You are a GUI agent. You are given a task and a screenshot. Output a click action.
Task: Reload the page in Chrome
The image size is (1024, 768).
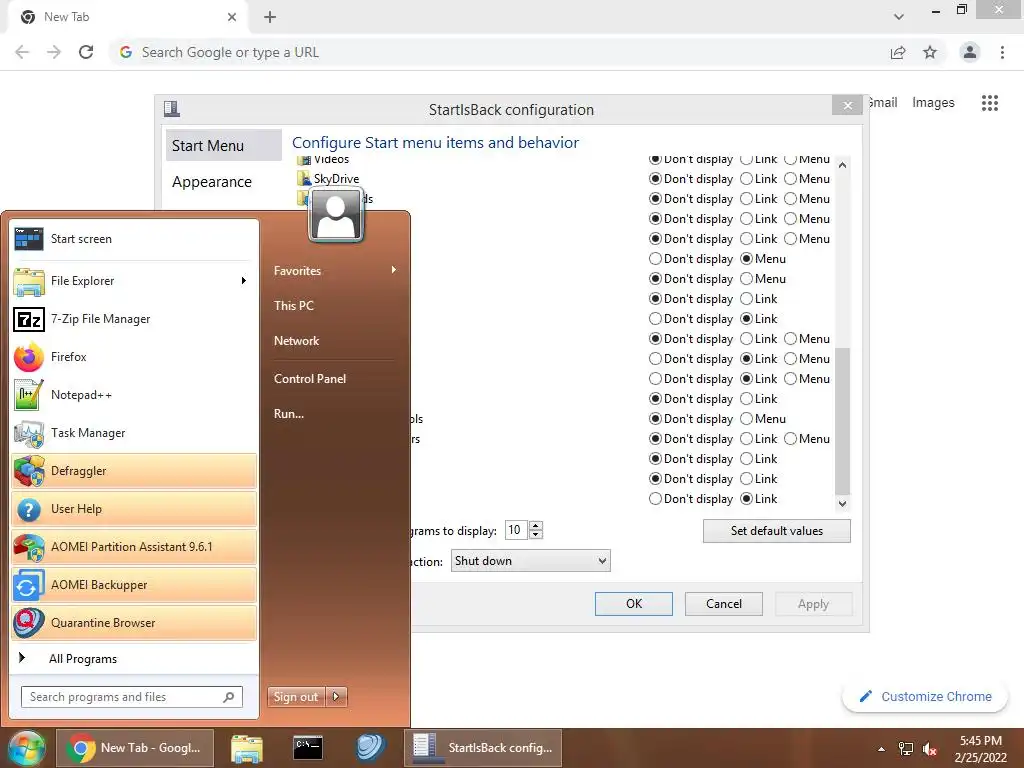[x=86, y=52]
